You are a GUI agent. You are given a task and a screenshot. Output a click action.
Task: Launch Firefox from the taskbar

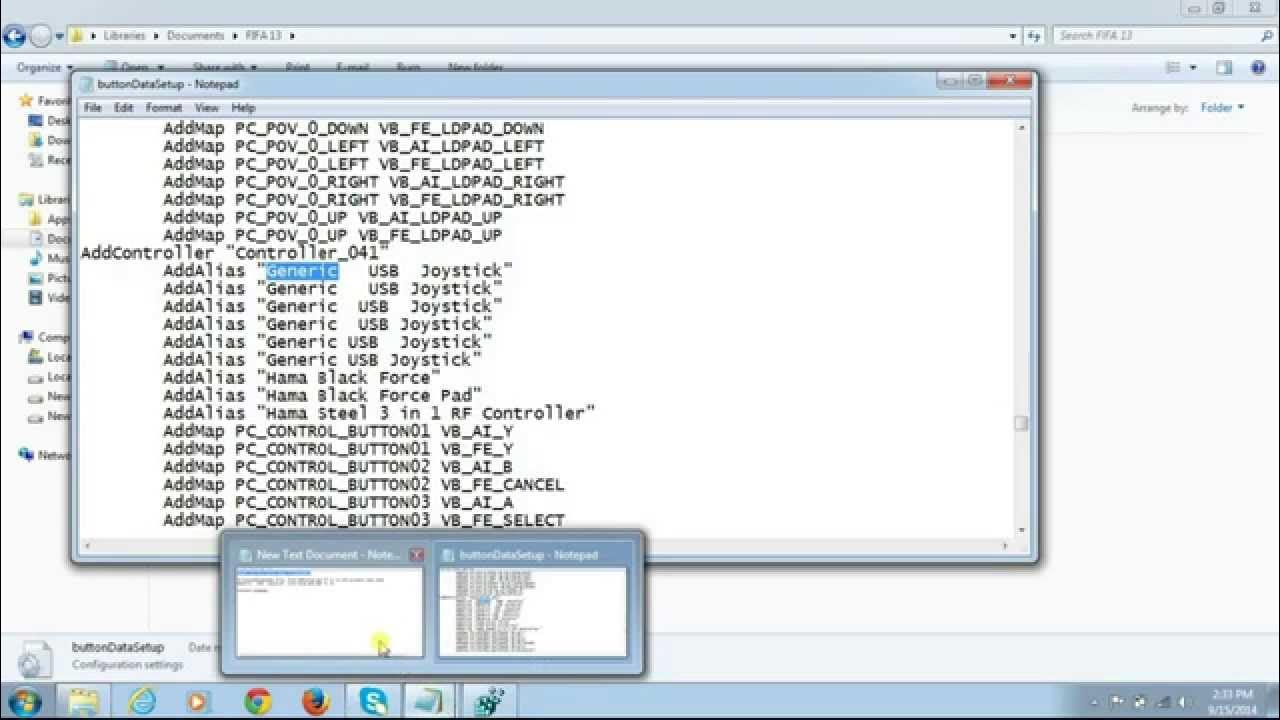pos(316,702)
